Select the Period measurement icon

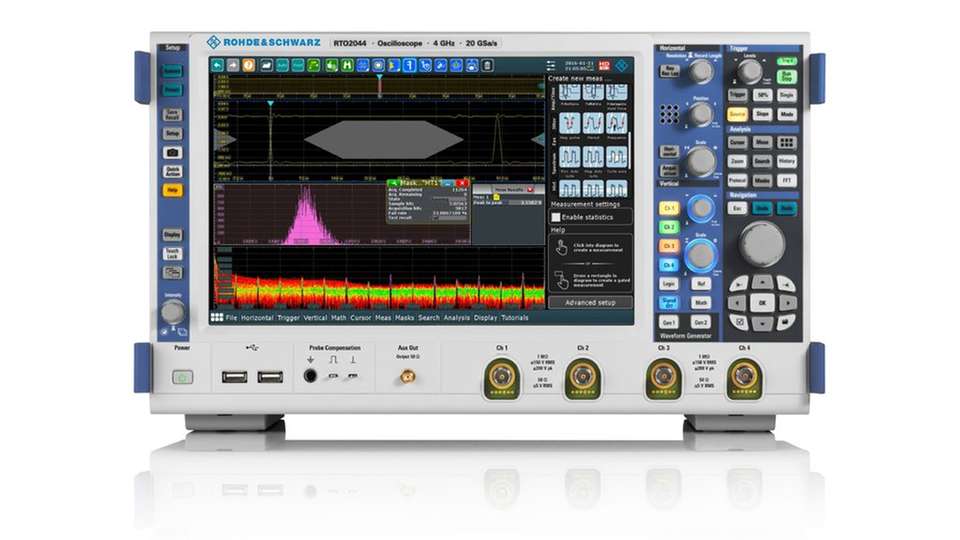point(593,123)
